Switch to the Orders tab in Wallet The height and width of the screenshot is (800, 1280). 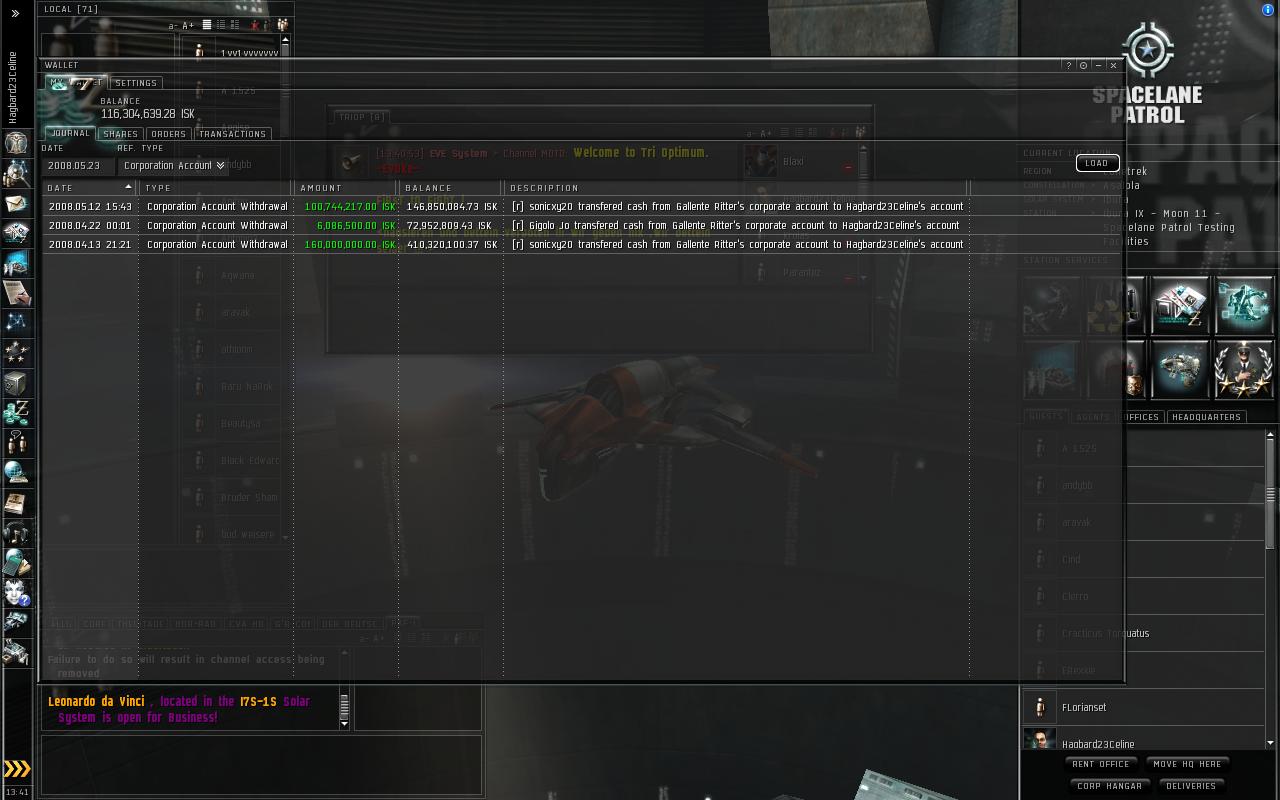tap(168, 134)
